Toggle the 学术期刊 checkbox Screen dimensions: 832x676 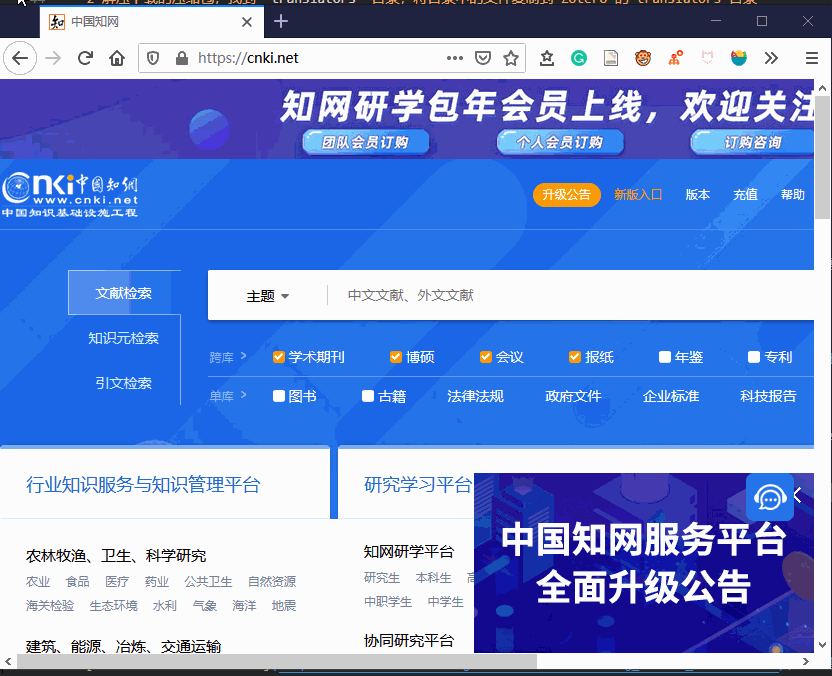[279, 357]
